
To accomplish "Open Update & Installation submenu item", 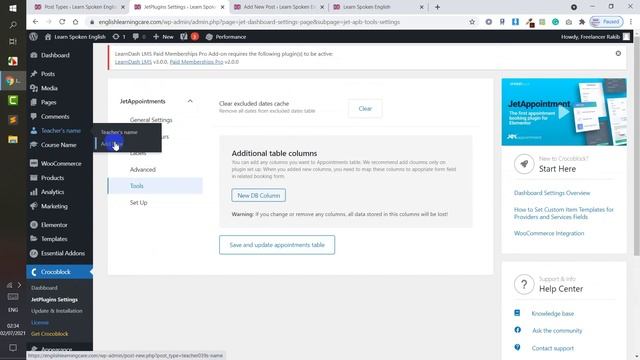I will click(57, 311).
